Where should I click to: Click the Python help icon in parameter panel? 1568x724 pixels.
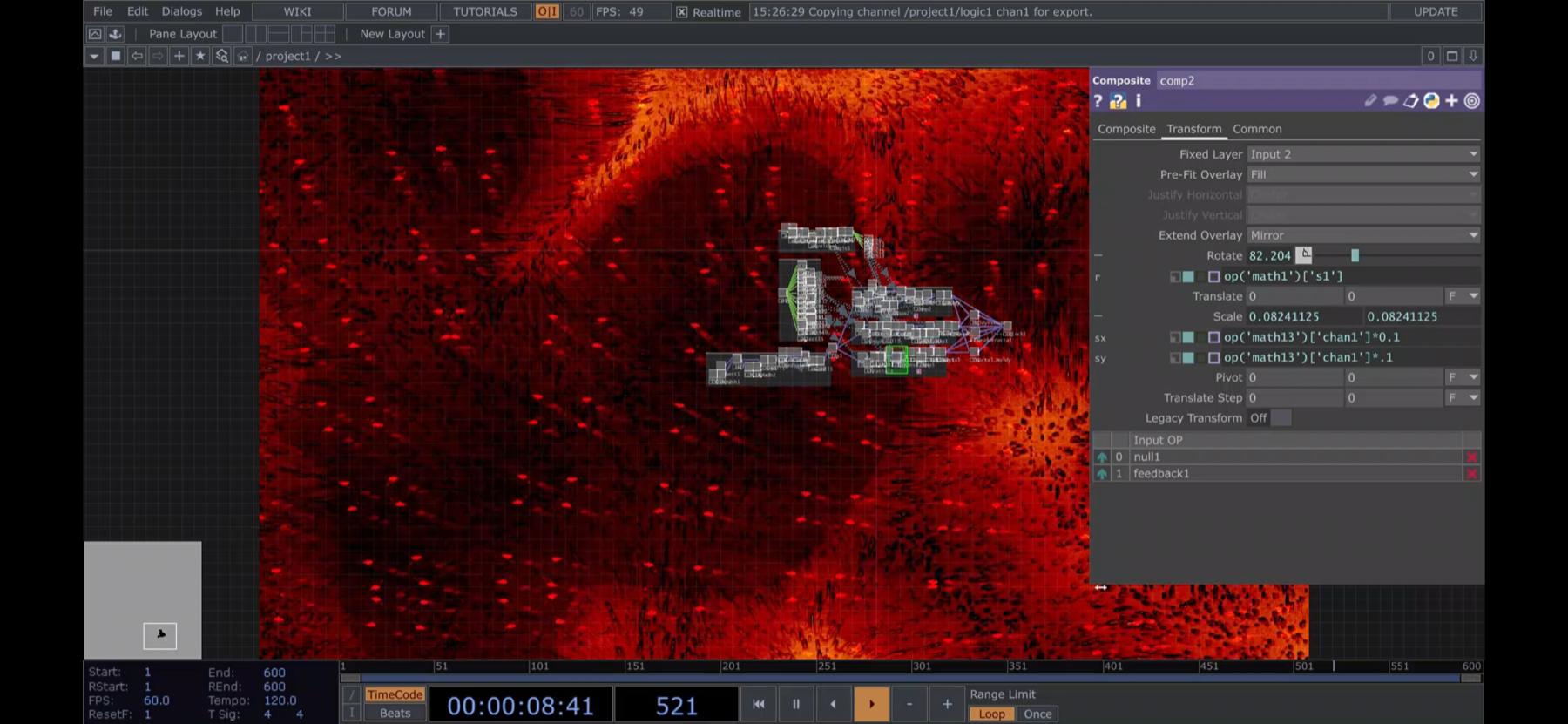click(x=1118, y=101)
